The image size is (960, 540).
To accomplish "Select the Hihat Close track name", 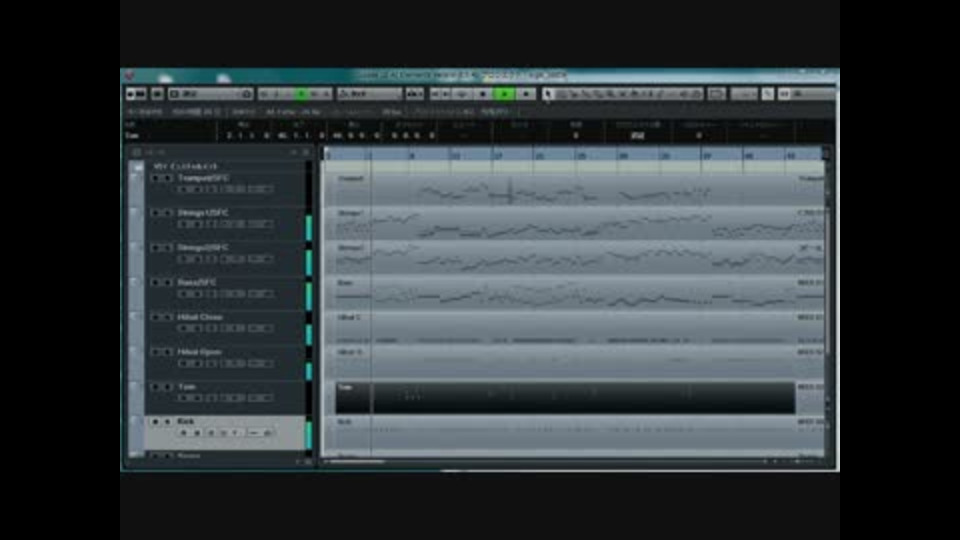I will (x=200, y=317).
